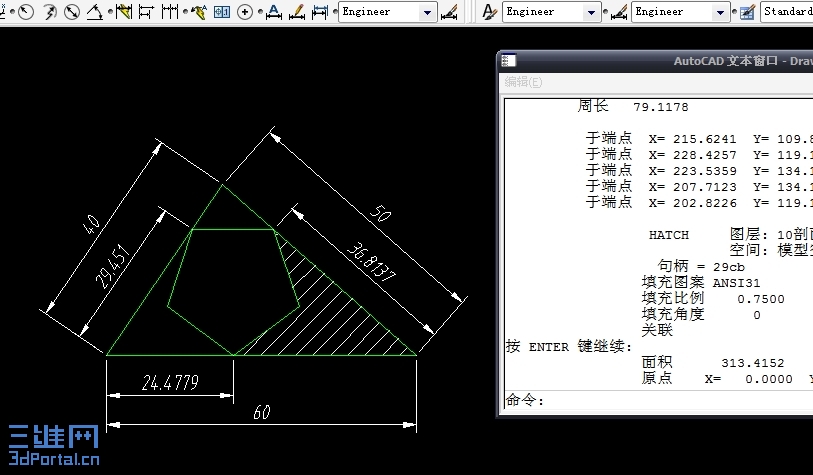Select the 50 dimension text

[x=380, y=213]
